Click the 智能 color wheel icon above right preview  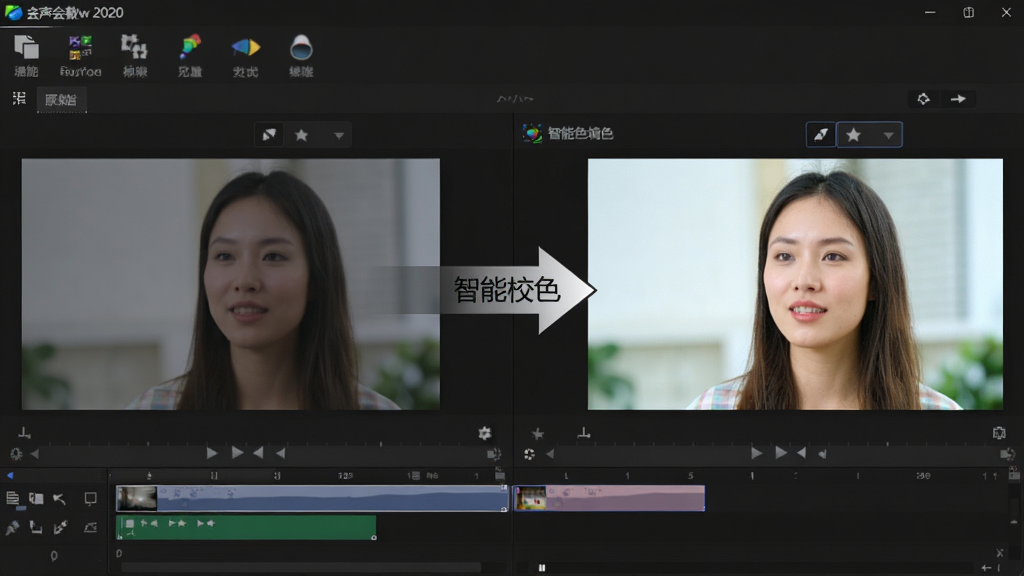click(x=532, y=134)
